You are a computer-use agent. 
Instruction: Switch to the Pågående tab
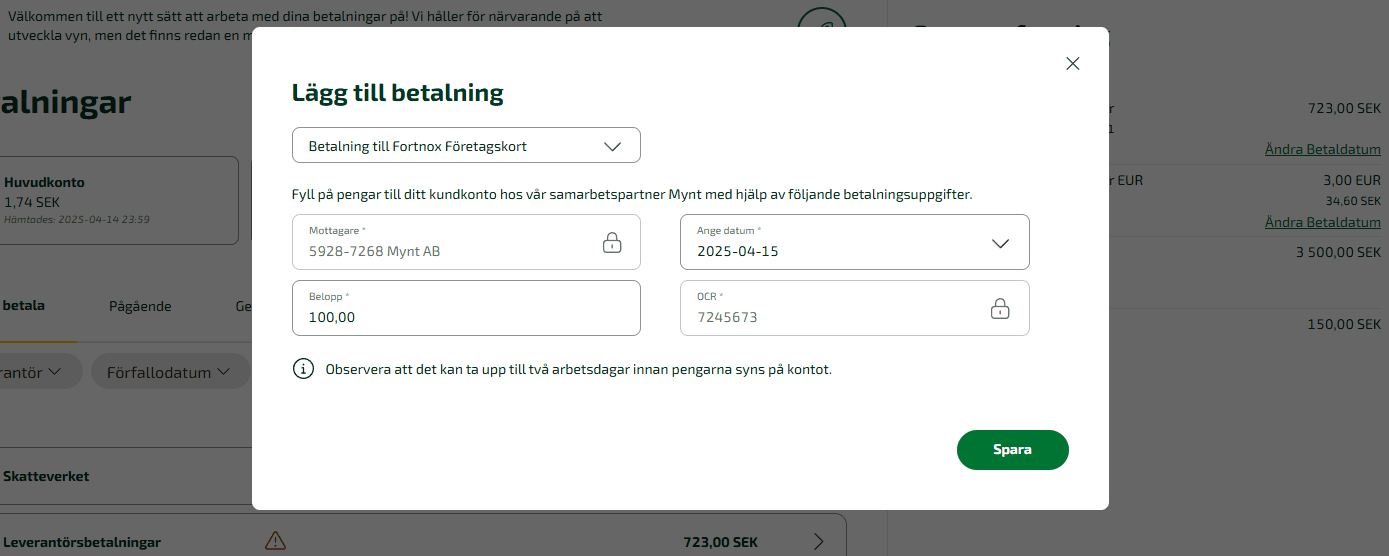(140, 307)
